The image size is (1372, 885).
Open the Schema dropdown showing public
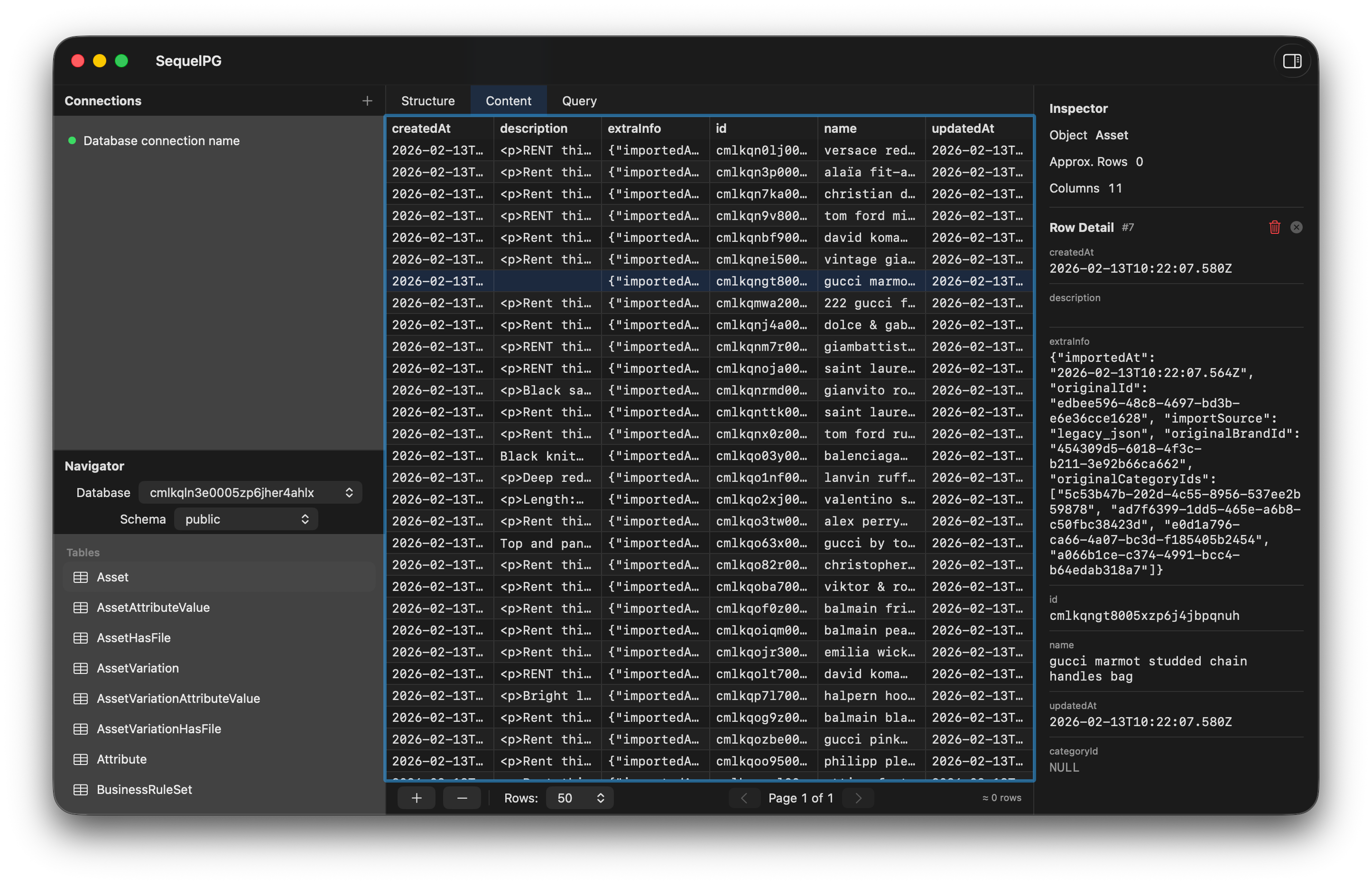pos(246,518)
